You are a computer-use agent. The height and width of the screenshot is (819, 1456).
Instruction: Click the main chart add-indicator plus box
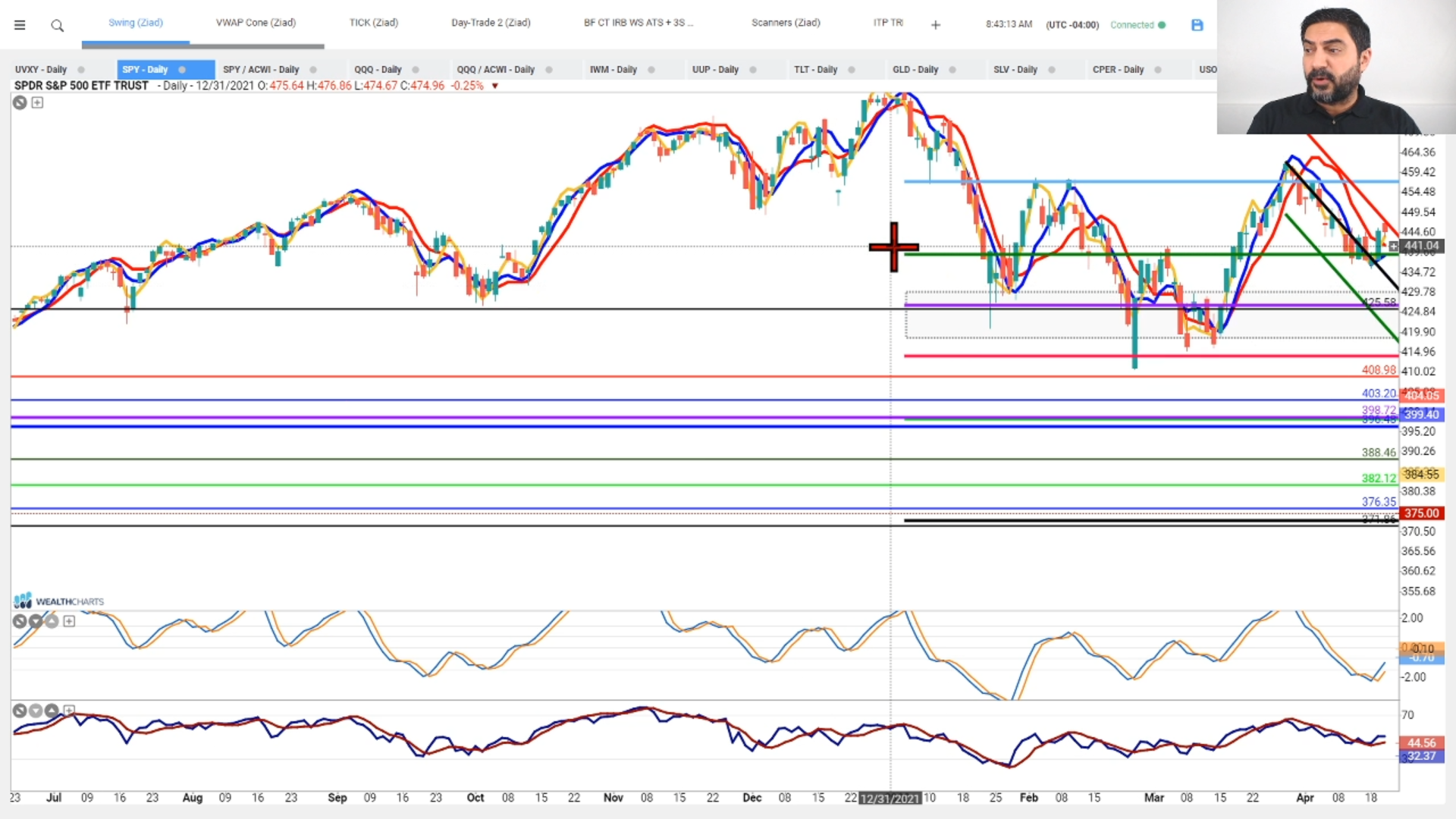coord(37,102)
